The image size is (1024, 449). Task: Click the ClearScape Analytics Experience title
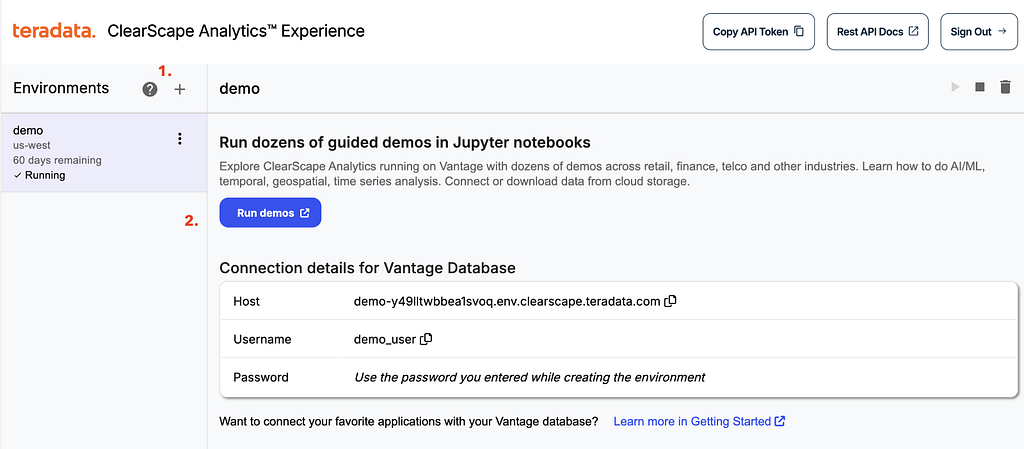tap(236, 30)
